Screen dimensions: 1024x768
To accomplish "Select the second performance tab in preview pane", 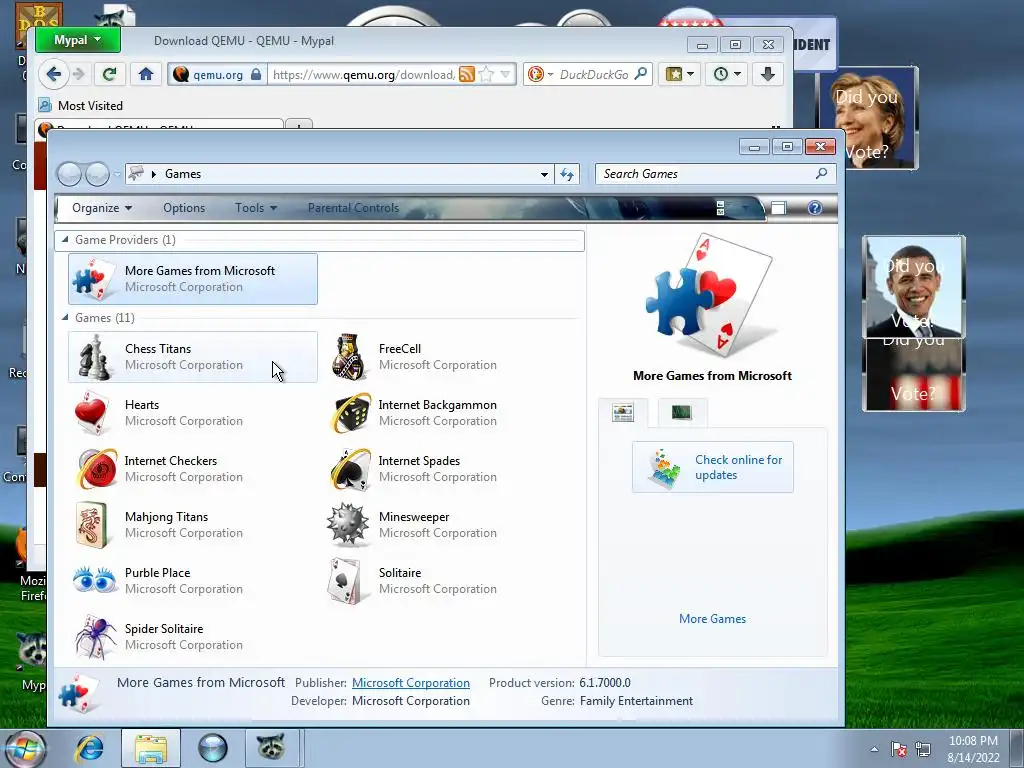I will (x=681, y=413).
